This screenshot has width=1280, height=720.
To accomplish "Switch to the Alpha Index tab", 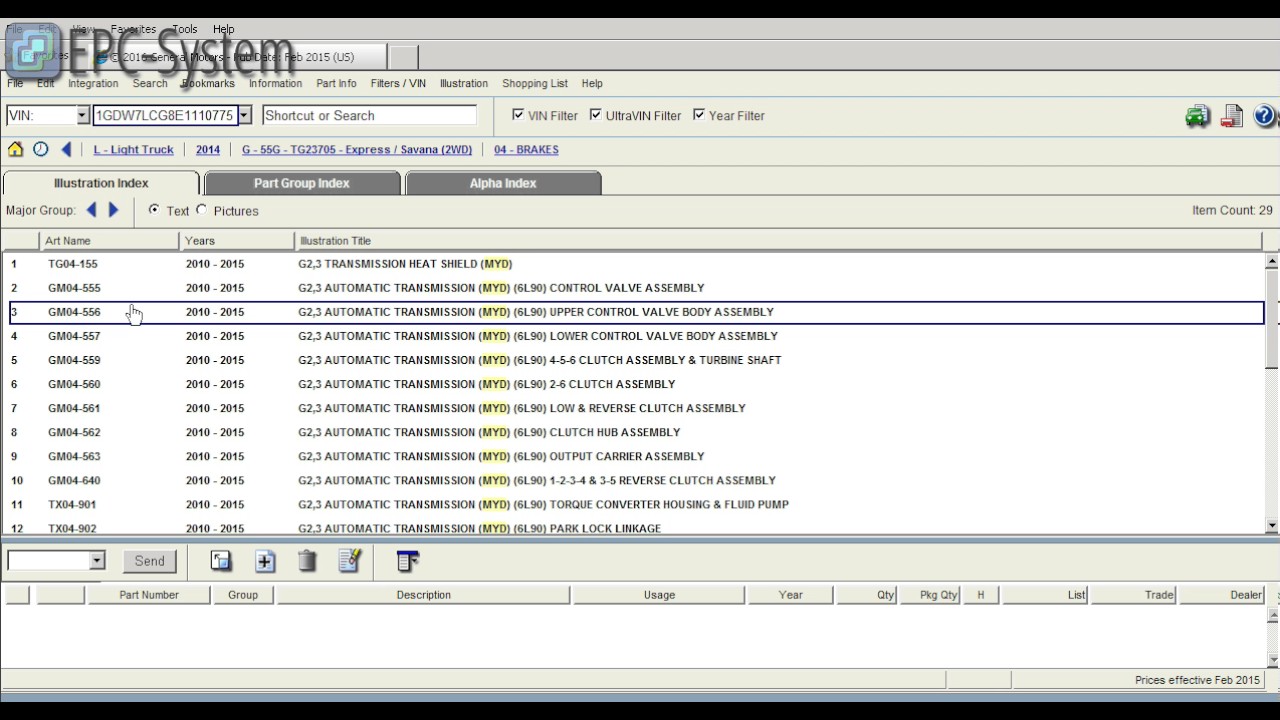I will click(503, 183).
